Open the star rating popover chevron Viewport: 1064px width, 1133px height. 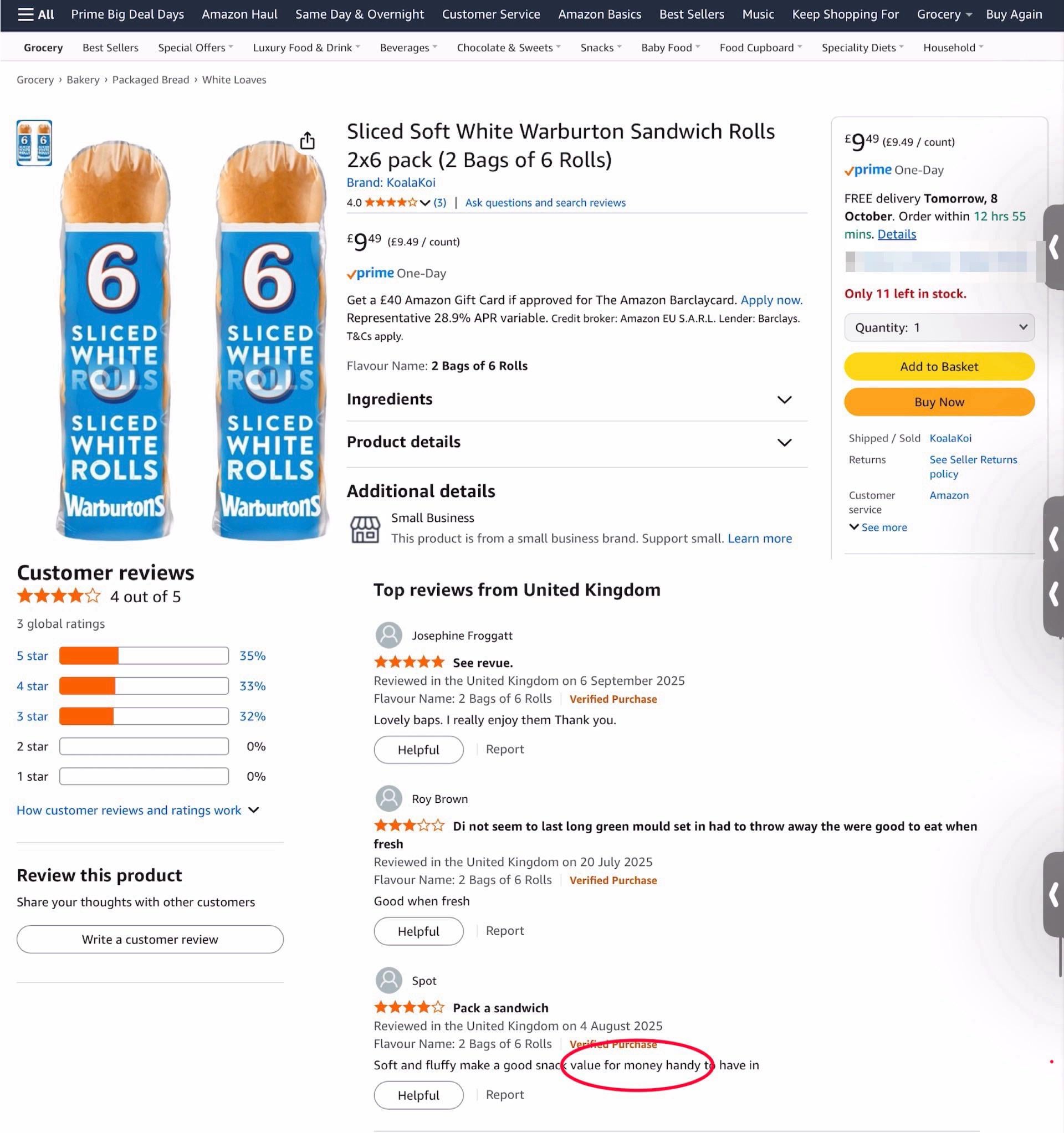pos(425,203)
